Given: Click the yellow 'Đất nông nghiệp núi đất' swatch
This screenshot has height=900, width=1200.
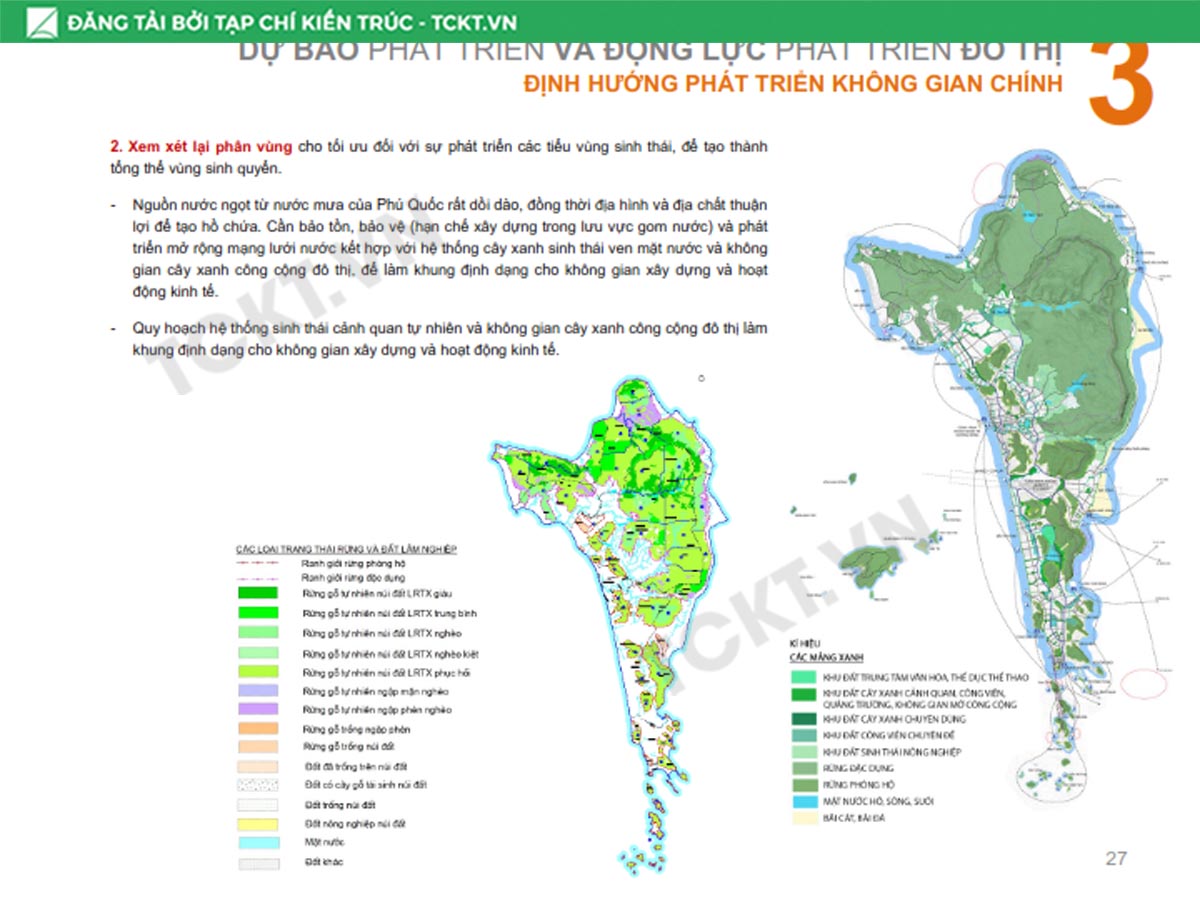Looking at the screenshot, I should pyautogui.click(x=258, y=824).
